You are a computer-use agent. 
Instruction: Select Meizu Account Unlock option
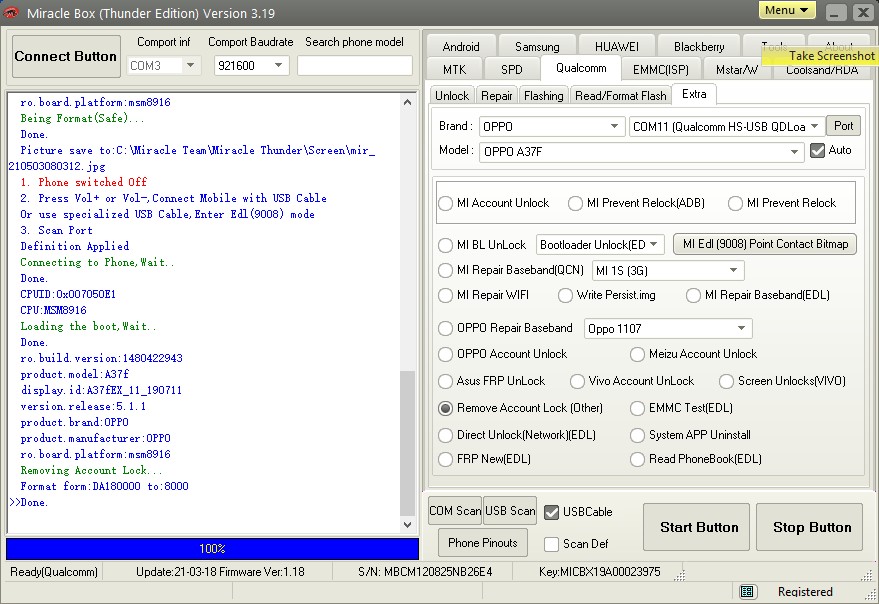pos(637,354)
